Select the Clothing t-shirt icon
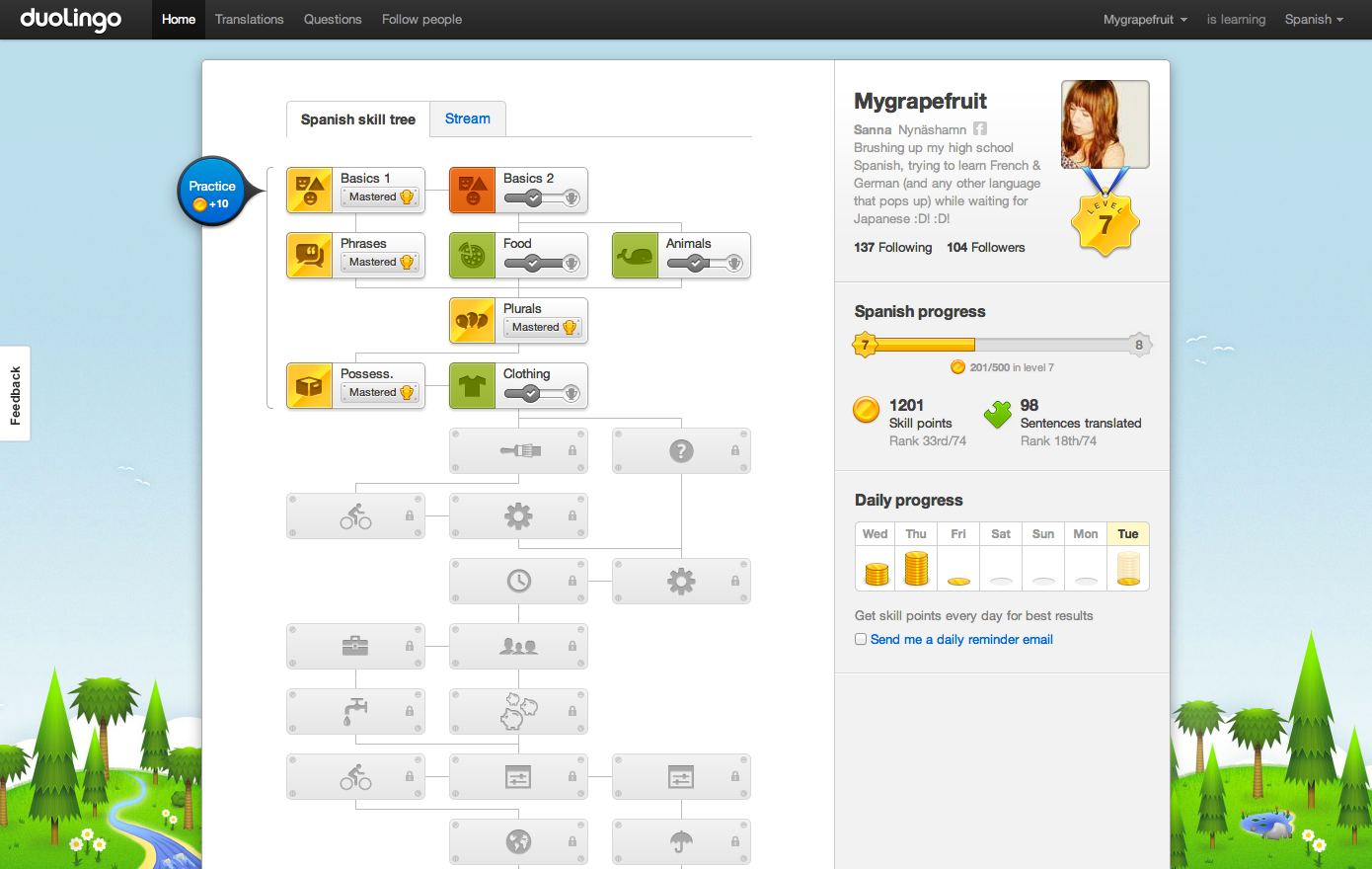The height and width of the screenshot is (869, 1372). pyautogui.click(x=472, y=385)
